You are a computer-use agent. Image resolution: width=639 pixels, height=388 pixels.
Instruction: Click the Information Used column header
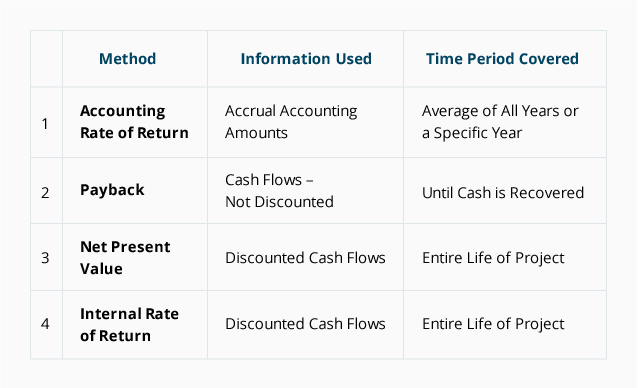(306, 59)
